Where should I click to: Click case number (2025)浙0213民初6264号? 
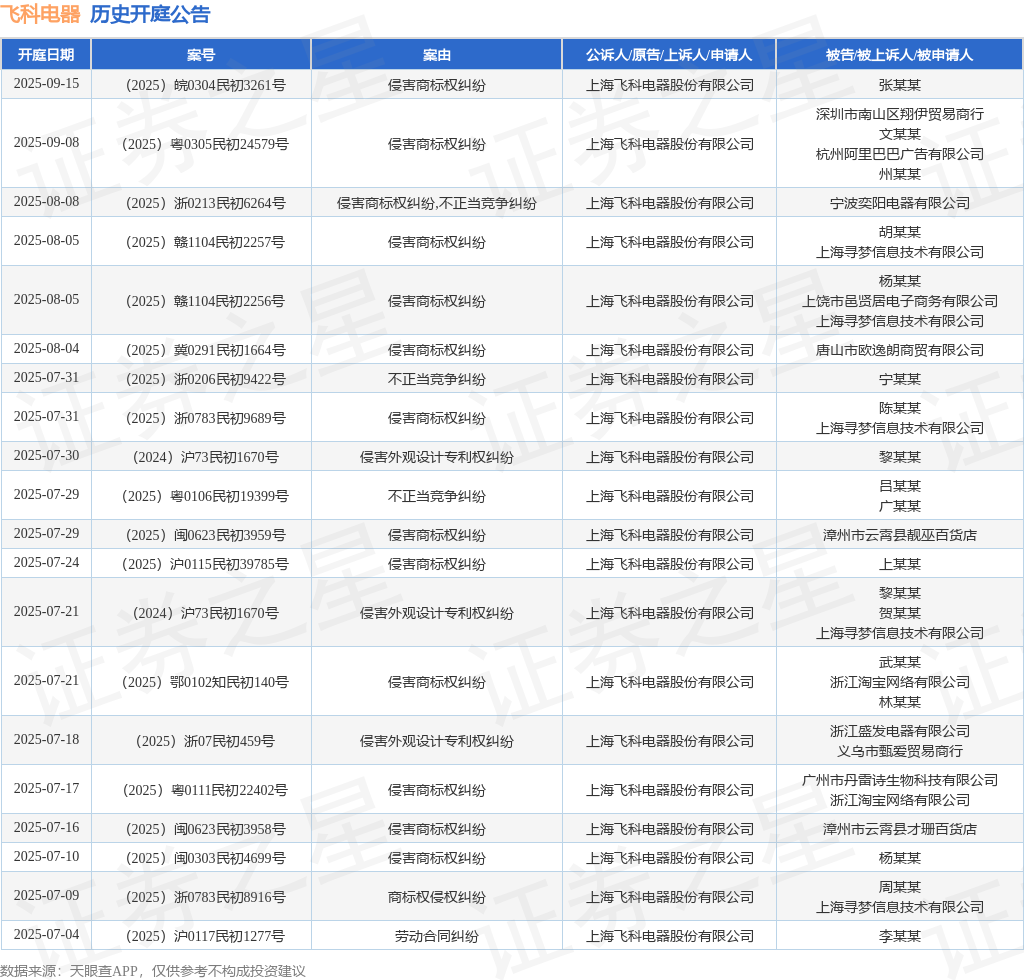[205, 203]
